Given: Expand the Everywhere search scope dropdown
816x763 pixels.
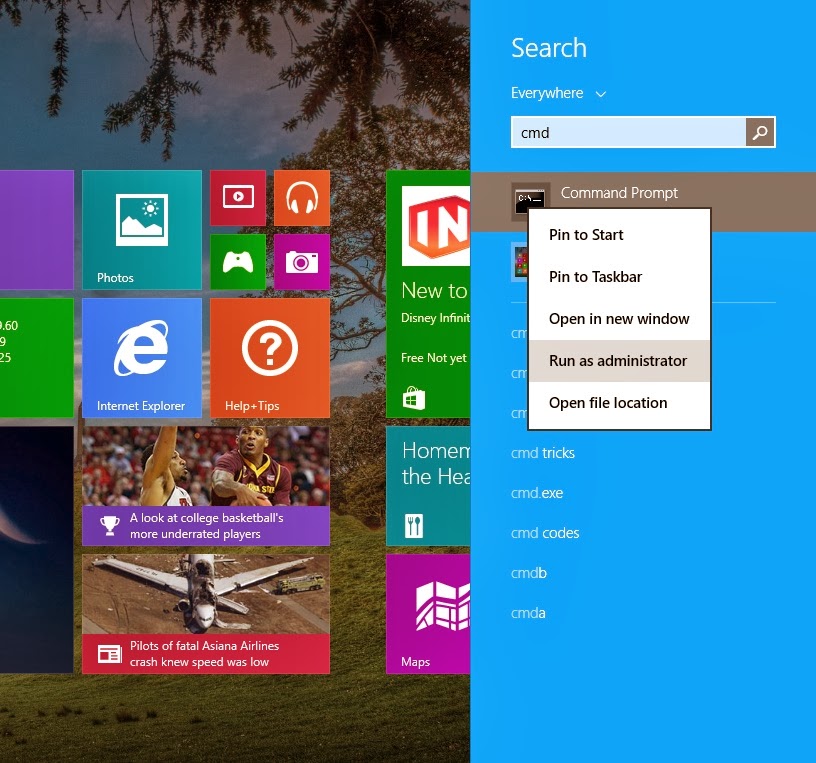Looking at the screenshot, I should coord(558,93).
